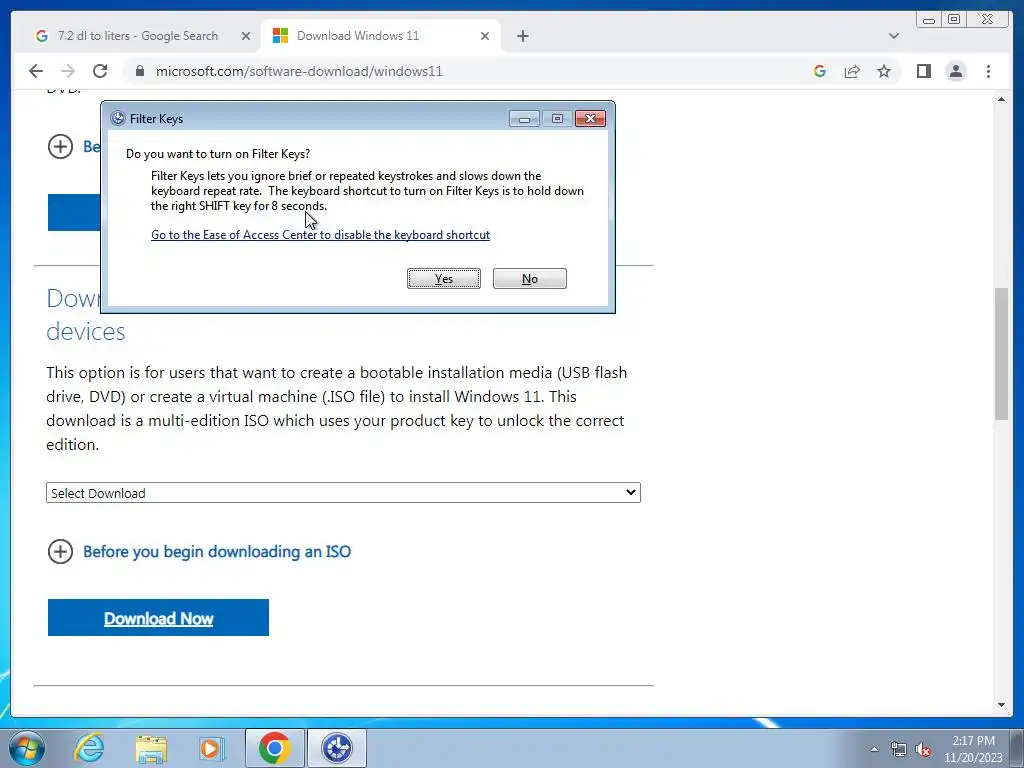The image size is (1024, 768).
Task: Click the muted volume tray icon
Action: (923, 749)
